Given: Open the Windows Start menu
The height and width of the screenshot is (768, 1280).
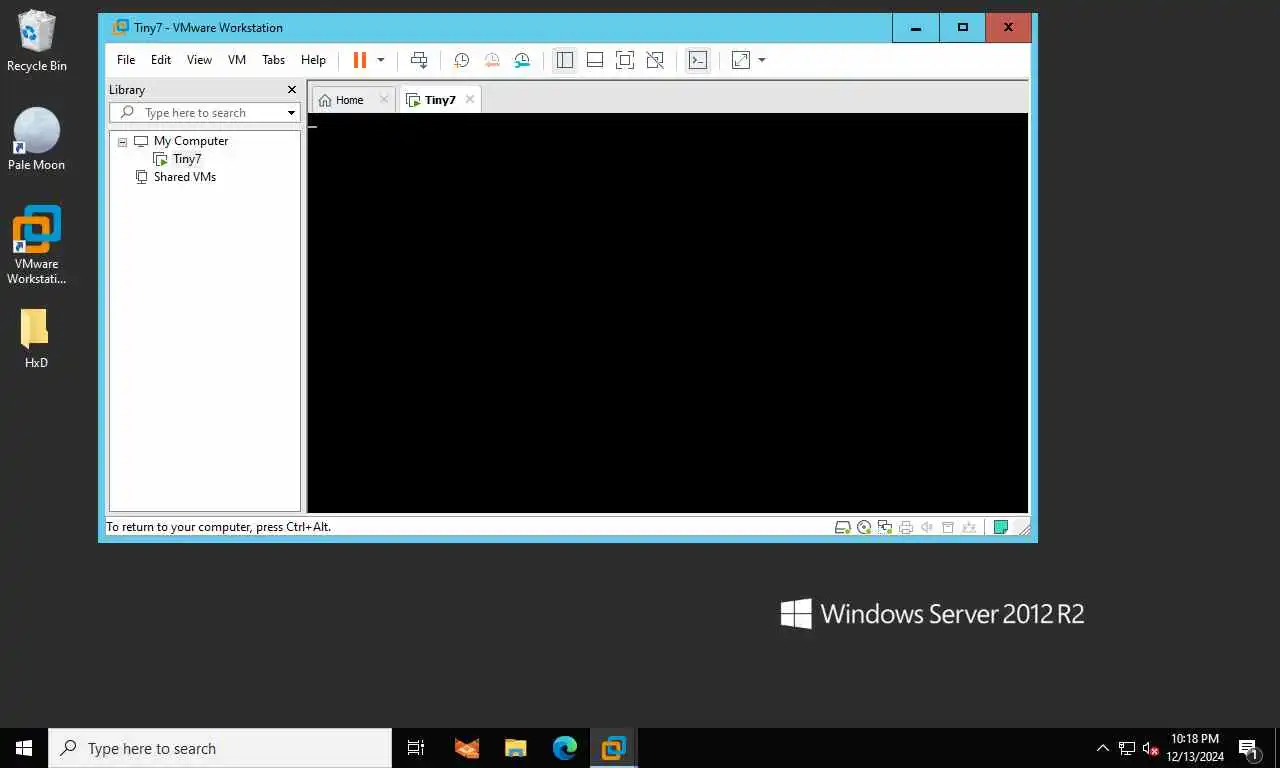Looking at the screenshot, I should [24, 748].
